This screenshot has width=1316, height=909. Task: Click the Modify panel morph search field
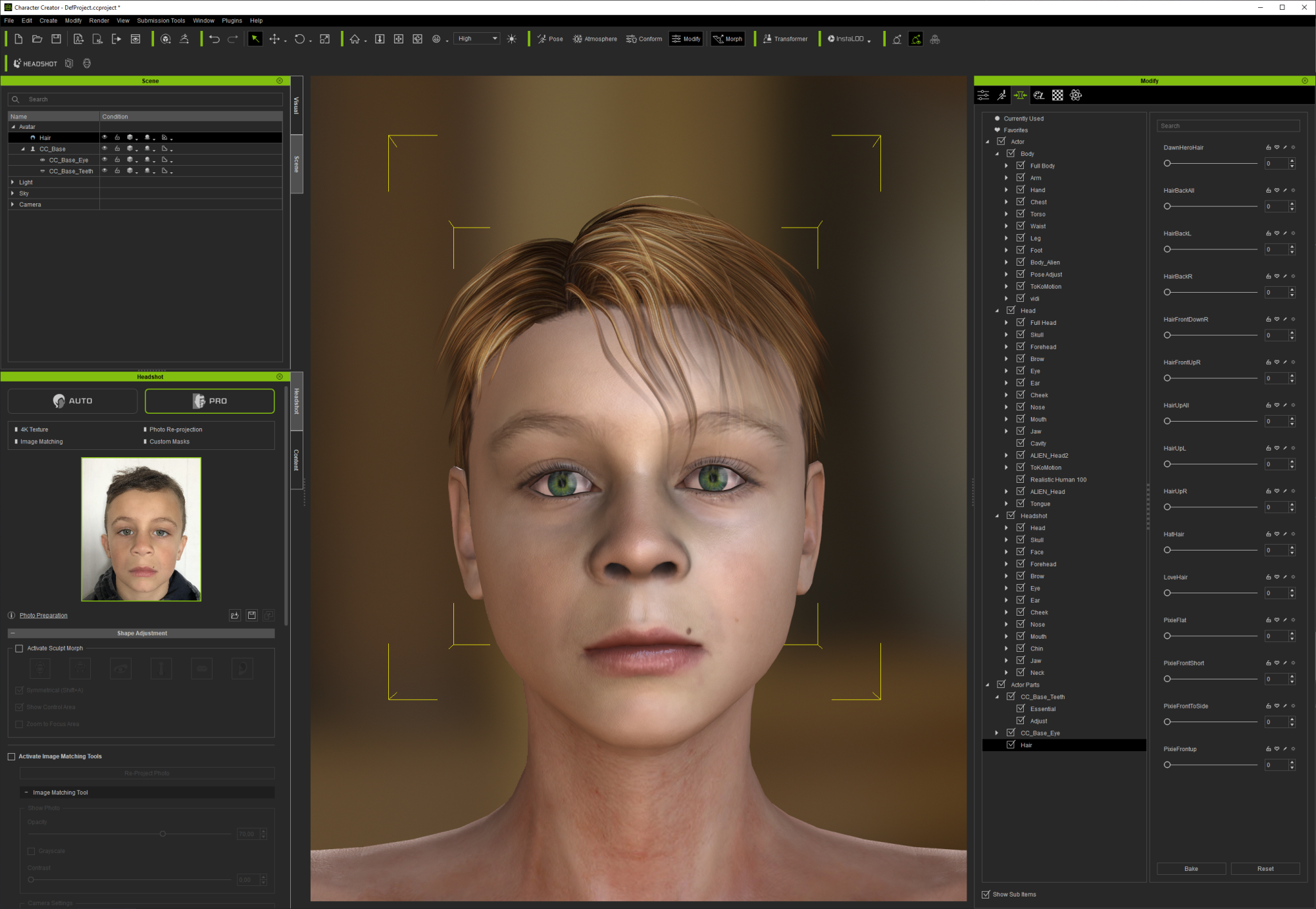1228,126
